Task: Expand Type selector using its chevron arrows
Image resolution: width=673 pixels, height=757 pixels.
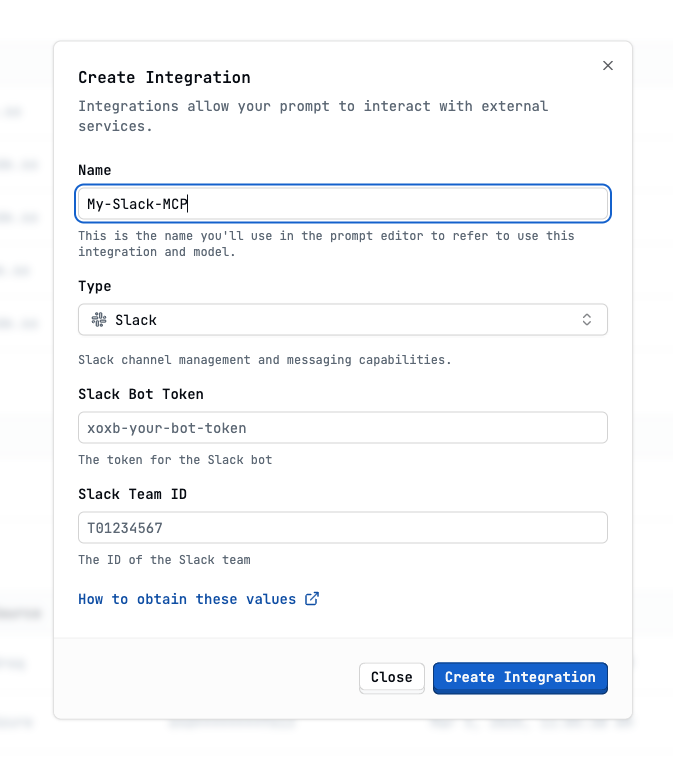Action: click(x=587, y=320)
